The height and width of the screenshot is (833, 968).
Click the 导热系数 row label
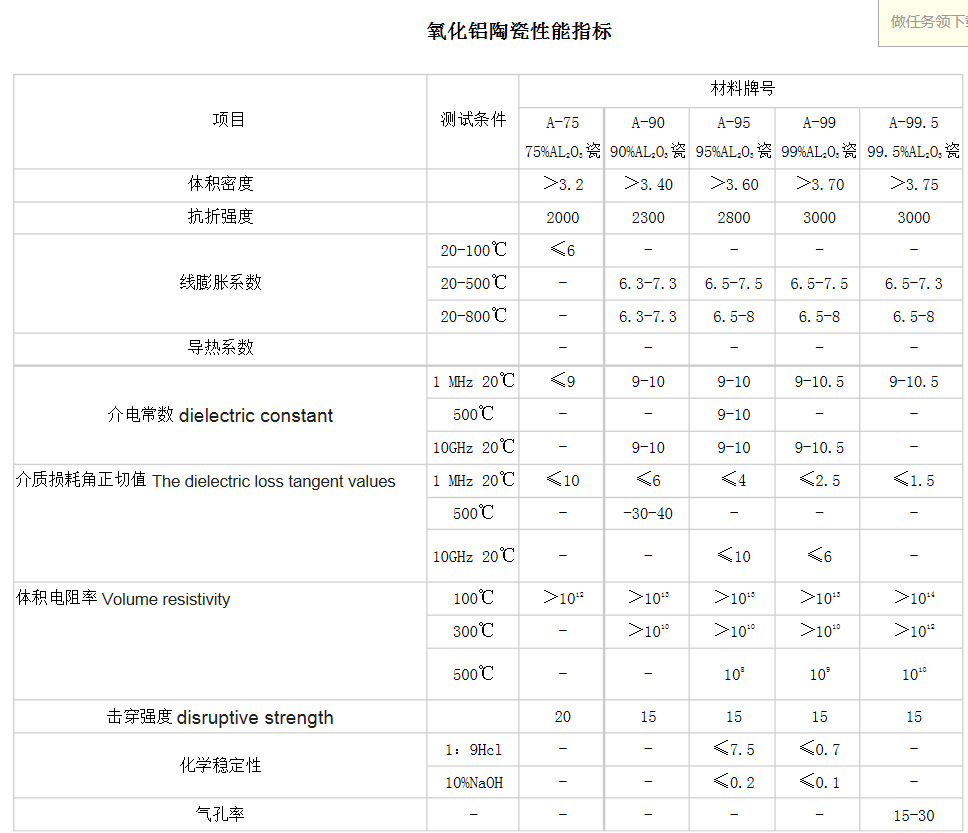tap(221, 348)
